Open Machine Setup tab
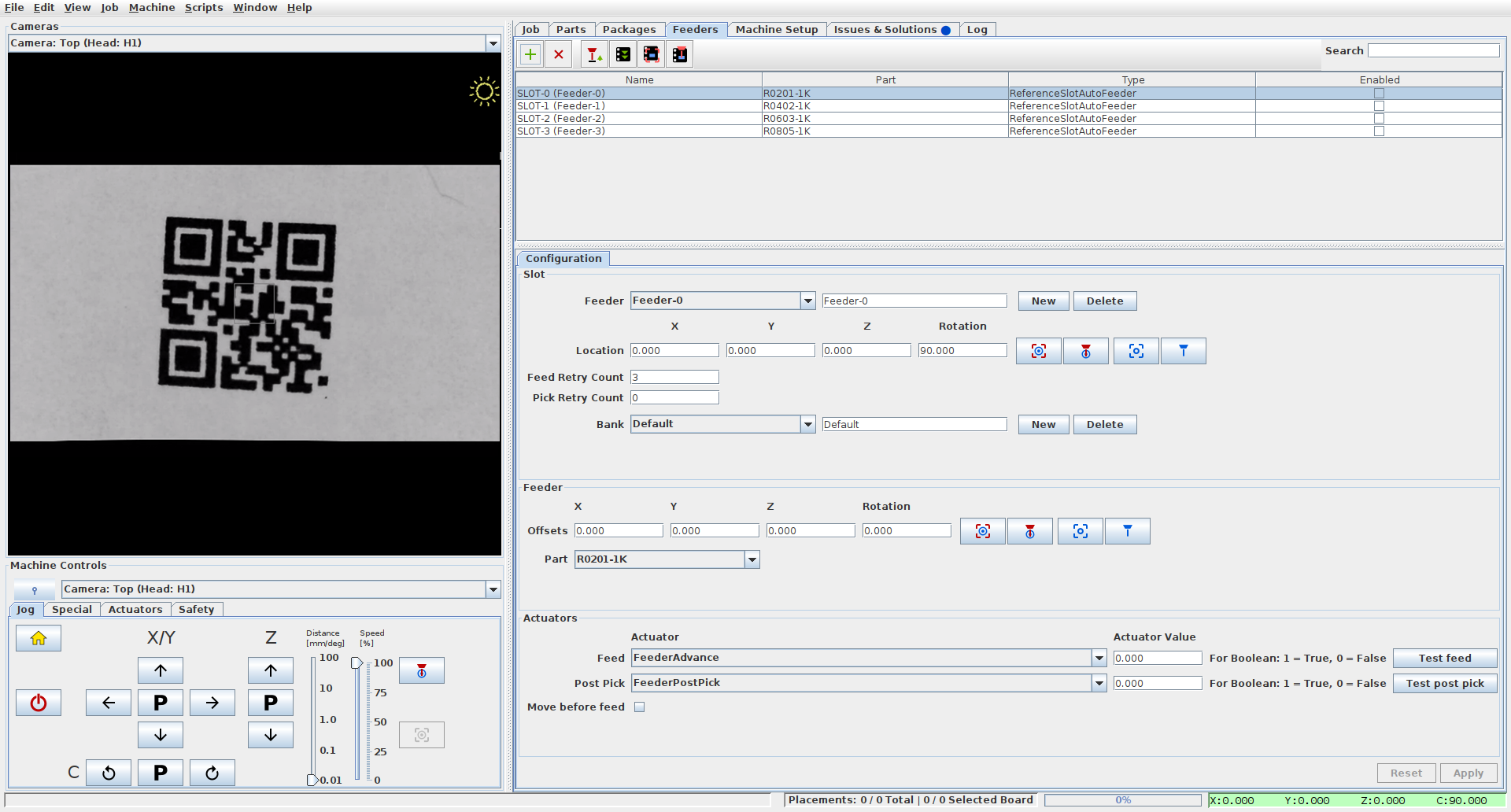The height and width of the screenshot is (812, 1511). tap(777, 30)
